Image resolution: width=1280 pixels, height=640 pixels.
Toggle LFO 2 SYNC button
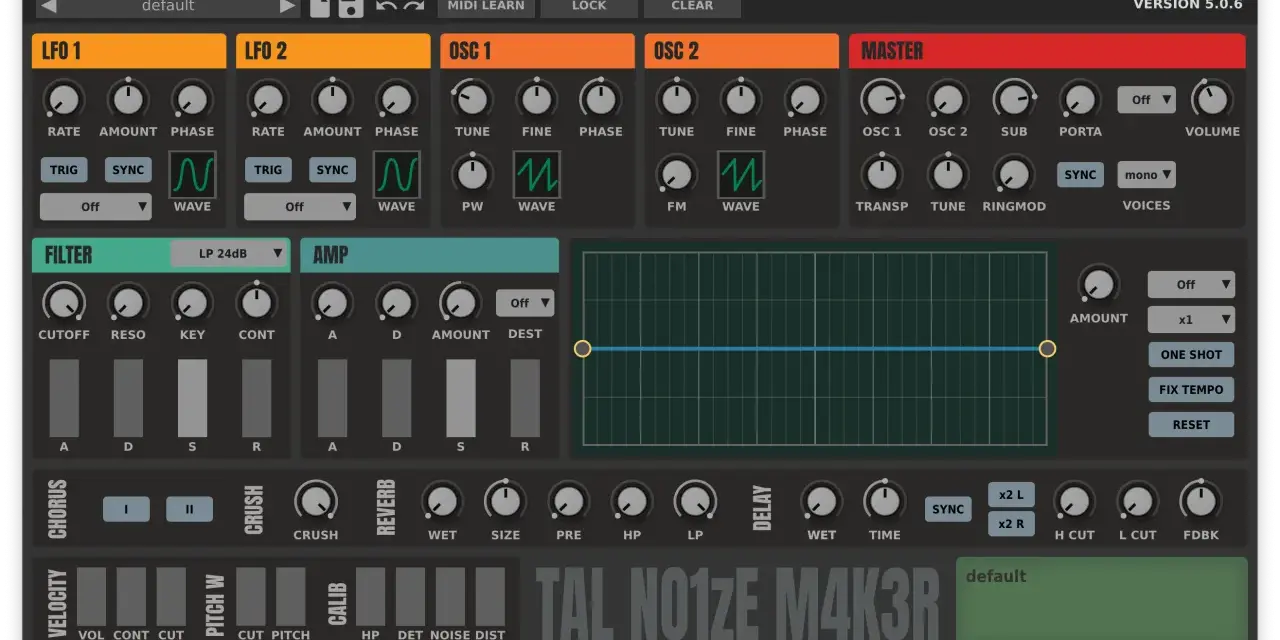(x=332, y=170)
